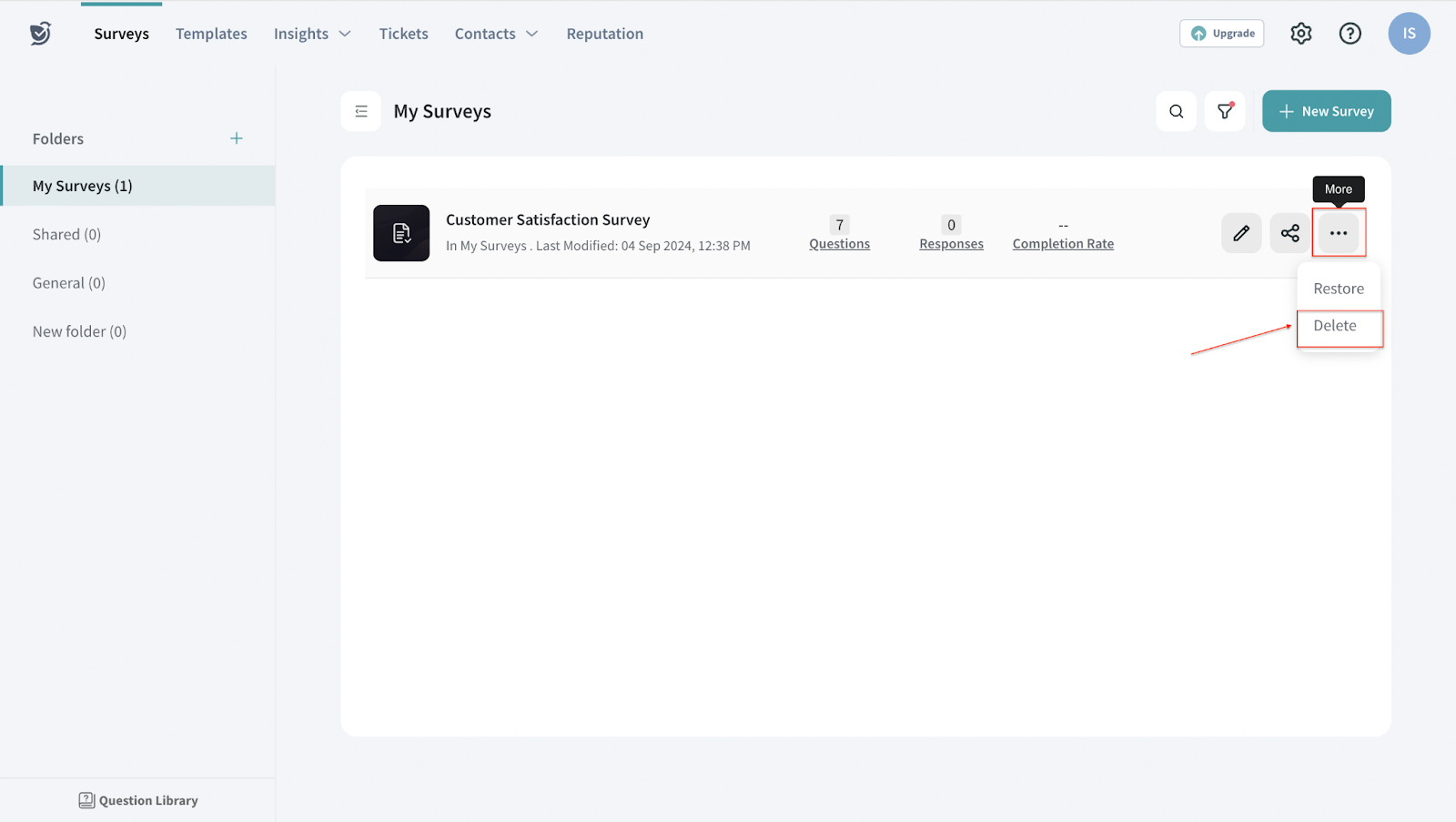Switch to the Templates tab
Screen dimensions: 1456x822
click(x=211, y=34)
